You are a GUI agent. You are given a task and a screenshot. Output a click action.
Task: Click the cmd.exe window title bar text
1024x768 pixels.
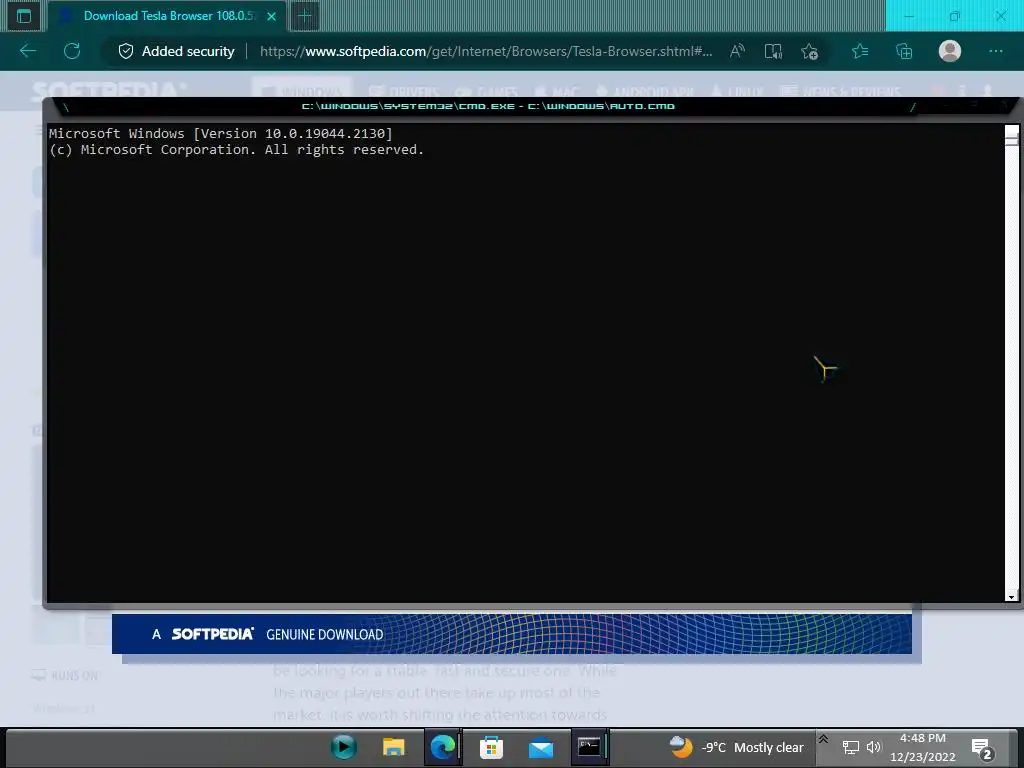point(488,106)
